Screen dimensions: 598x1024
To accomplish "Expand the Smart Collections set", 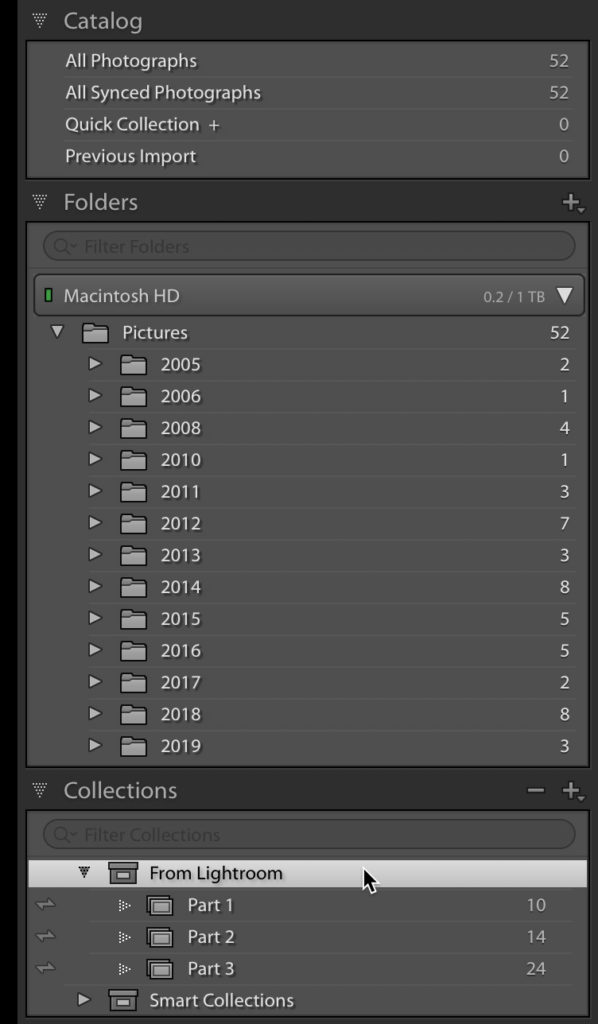I will (x=84, y=1000).
